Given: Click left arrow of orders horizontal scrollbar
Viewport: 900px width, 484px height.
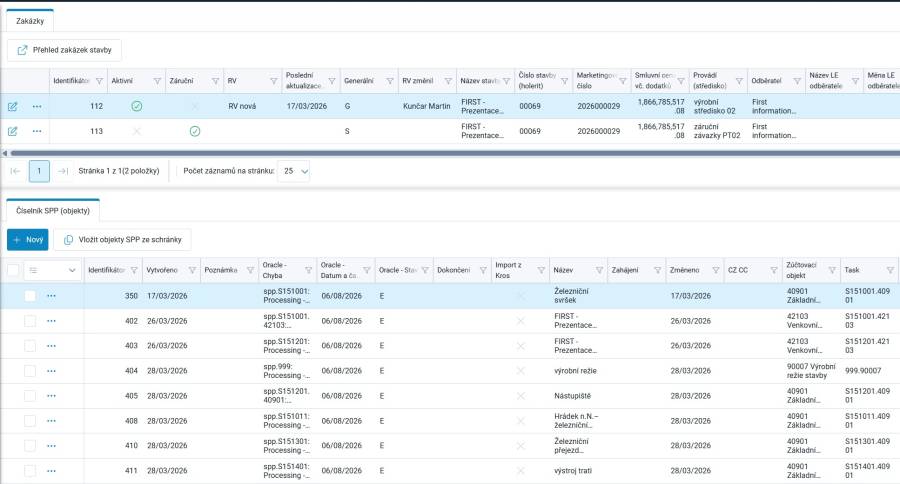Looking at the screenshot, I should (5, 153).
